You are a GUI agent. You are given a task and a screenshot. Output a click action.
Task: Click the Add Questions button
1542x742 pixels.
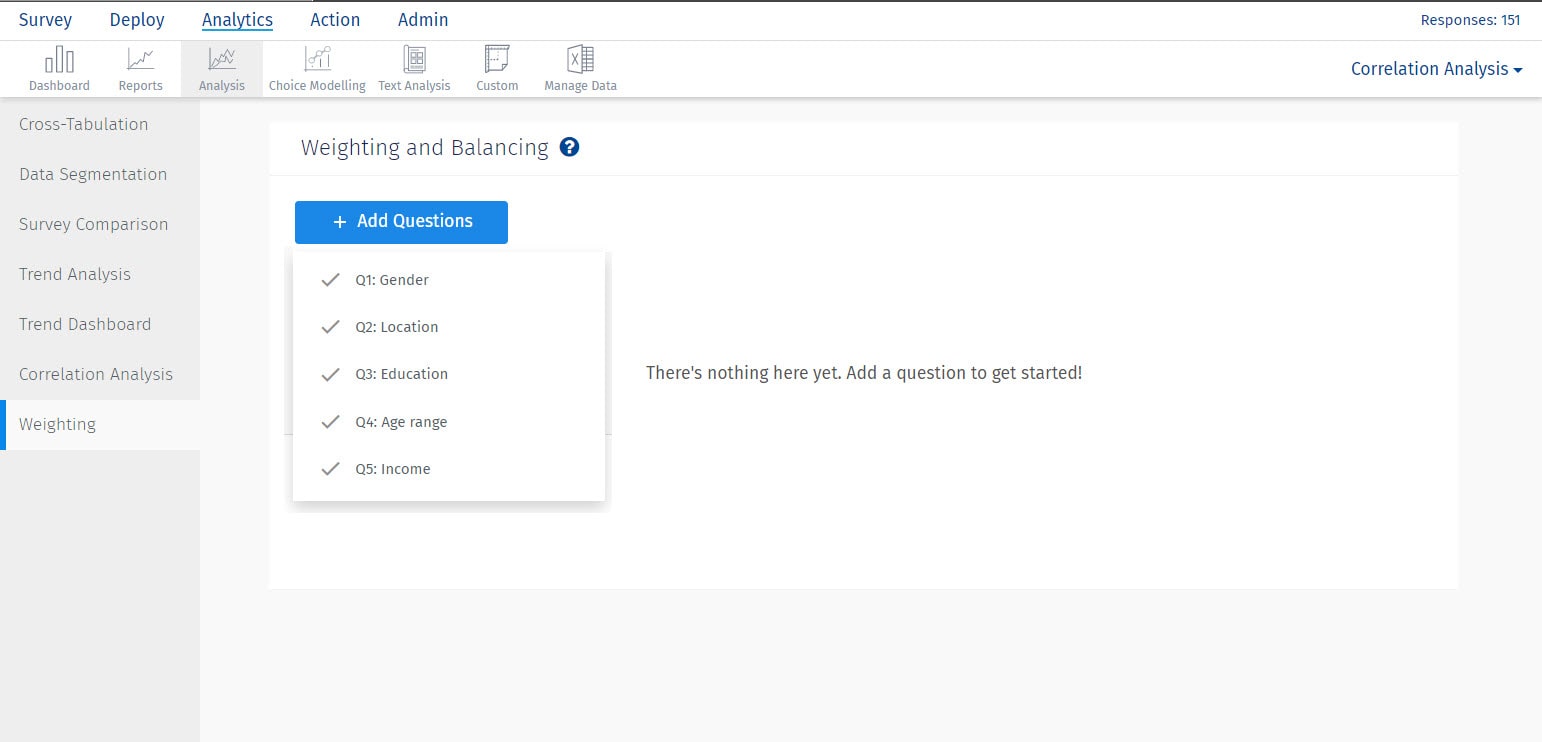tap(401, 221)
